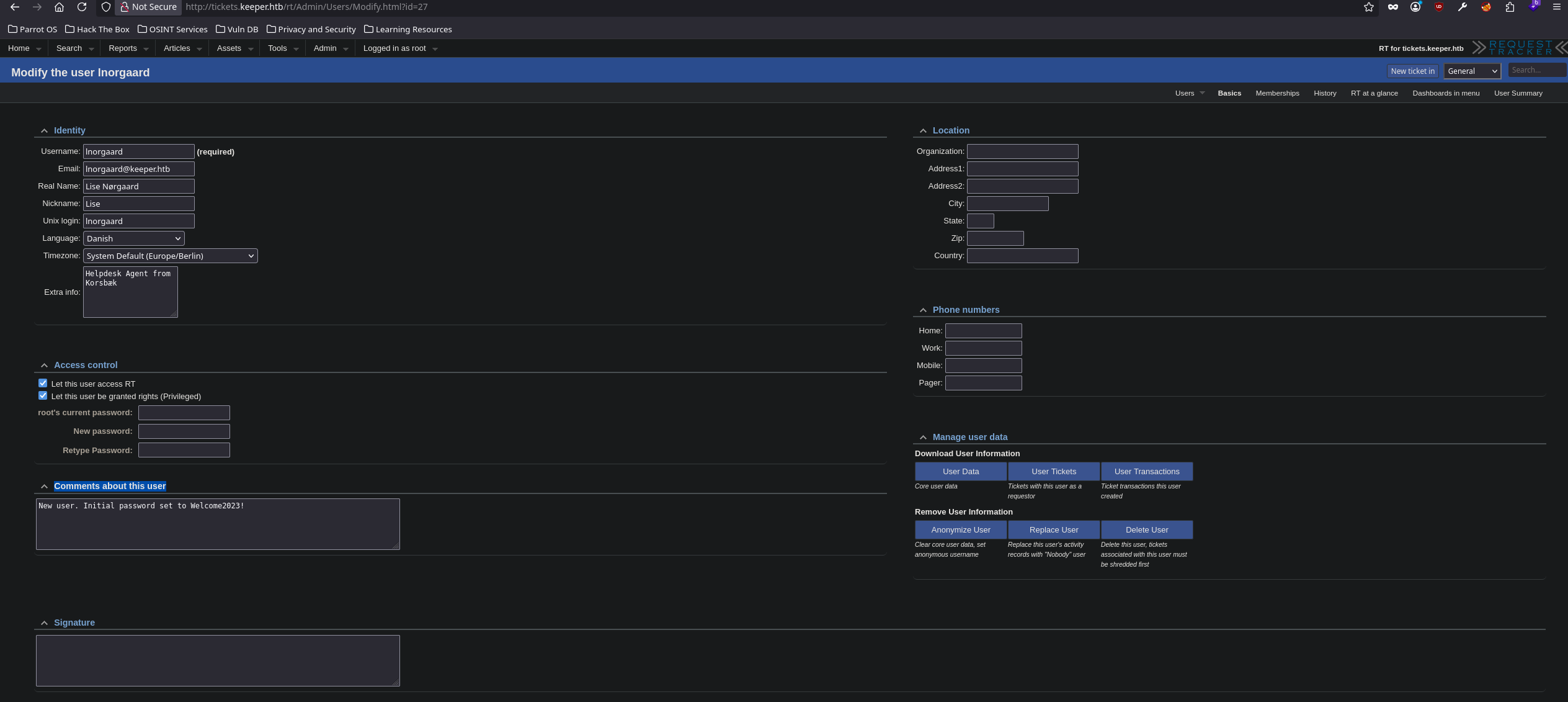
Task: Focus the Email input field
Action: 139,169
